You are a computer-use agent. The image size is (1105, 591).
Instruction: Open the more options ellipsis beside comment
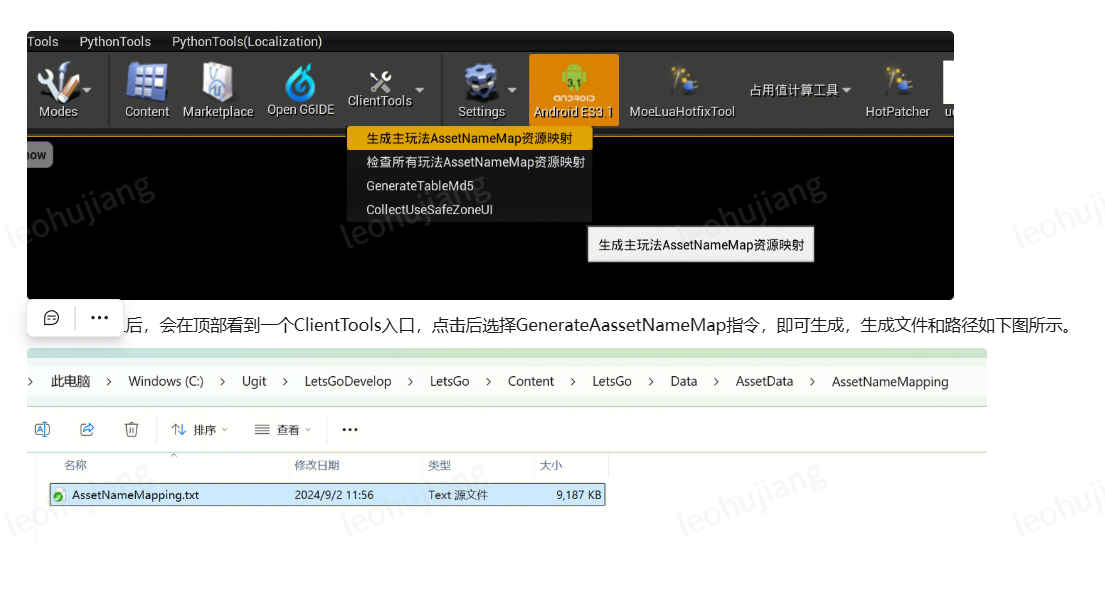99,318
